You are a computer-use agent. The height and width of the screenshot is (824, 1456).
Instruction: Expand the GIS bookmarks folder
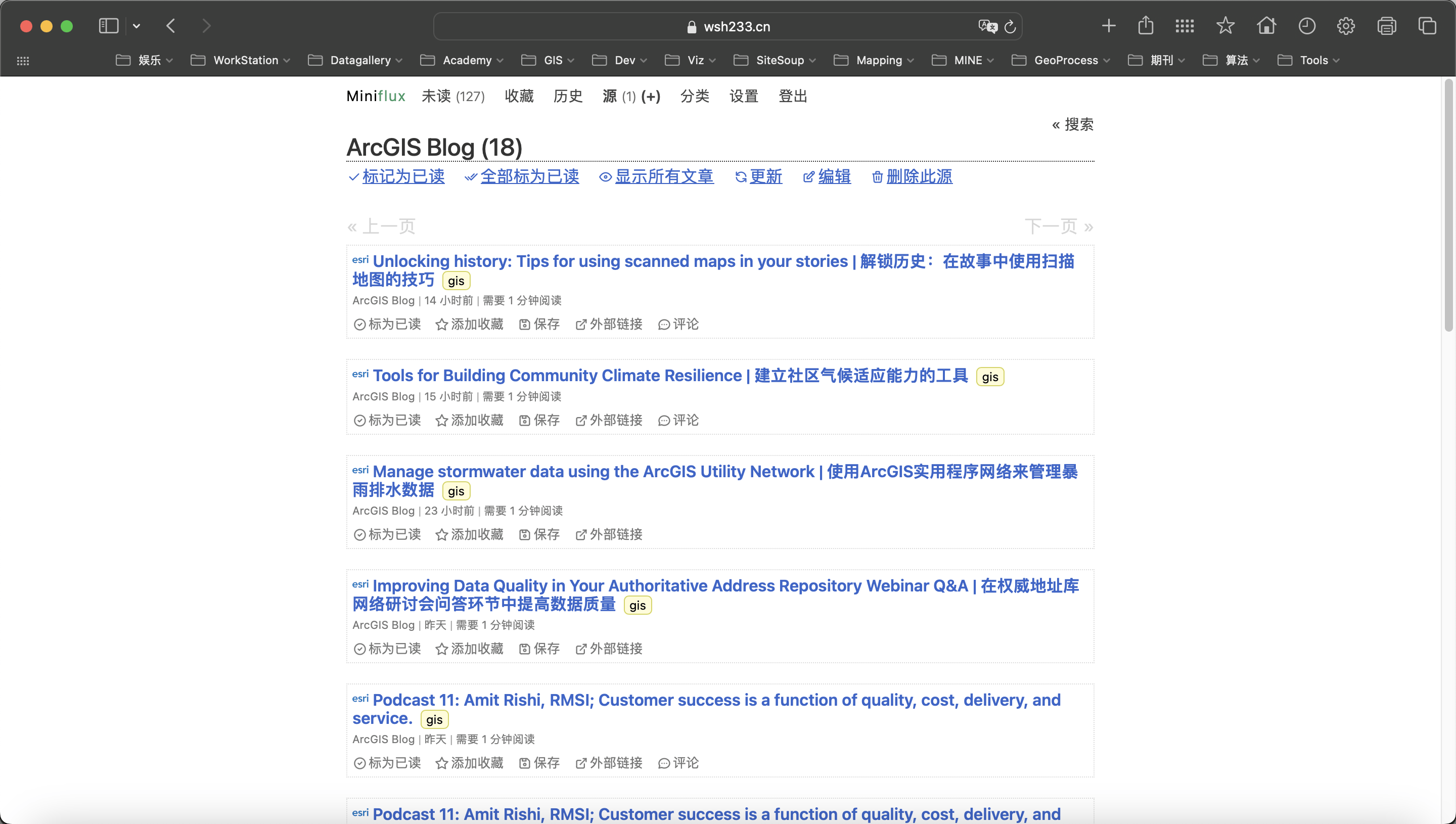tap(548, 60)
